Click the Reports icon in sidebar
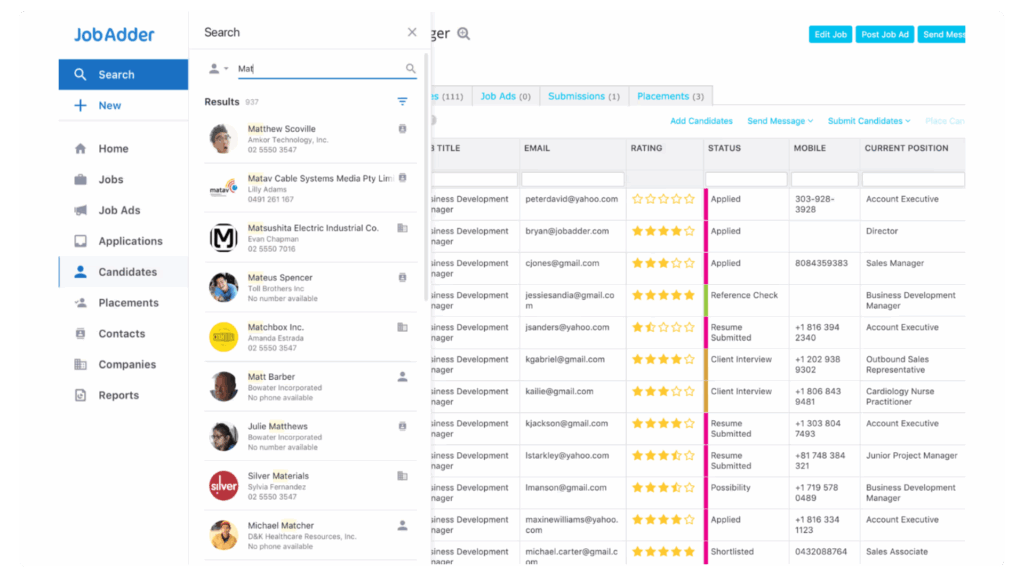 click(80, 395)
